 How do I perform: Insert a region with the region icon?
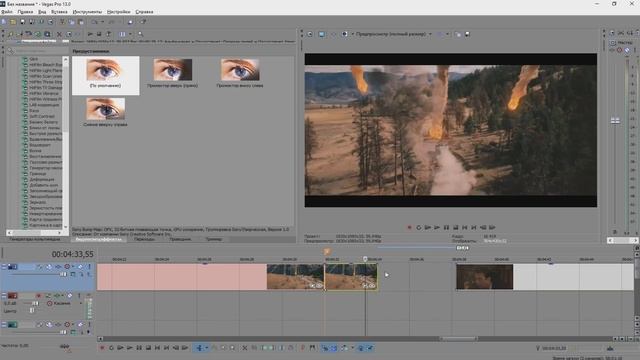pyautogui.click(x=312, y=348)
